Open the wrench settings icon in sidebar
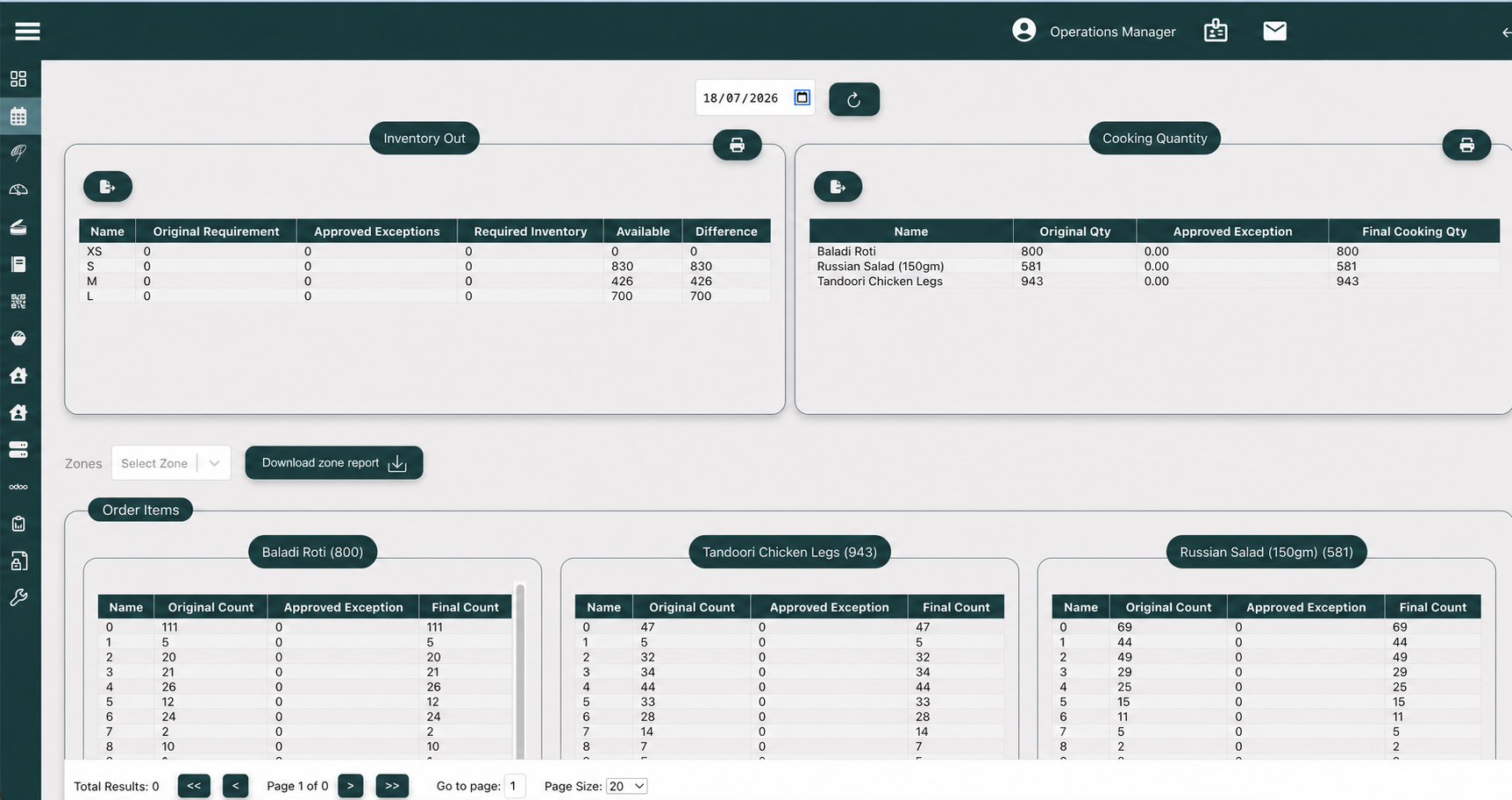The height and width of the screenshot is (800, 1512). [x=18, y=597]
